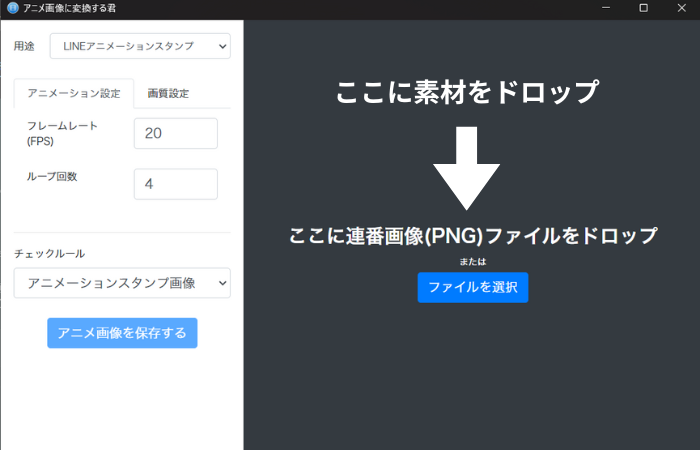Click the window title アニメ画像に変換する君
The height and width of the screenshot is (450, 700).
70,8
